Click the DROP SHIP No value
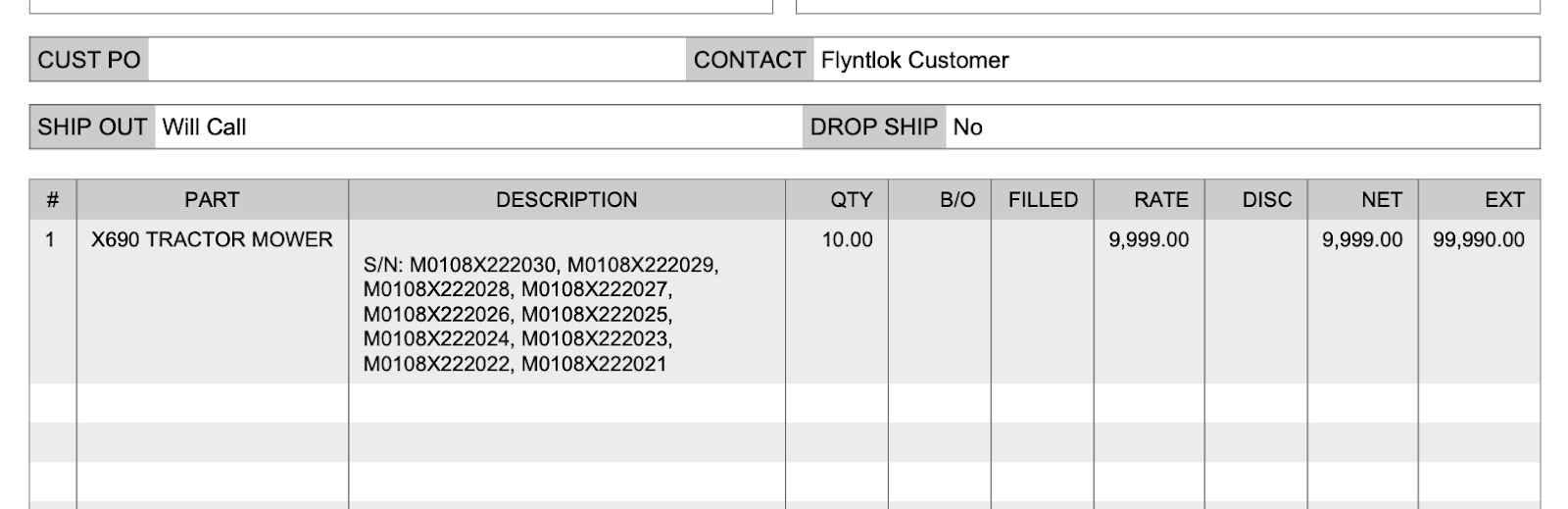 (967, 127)
